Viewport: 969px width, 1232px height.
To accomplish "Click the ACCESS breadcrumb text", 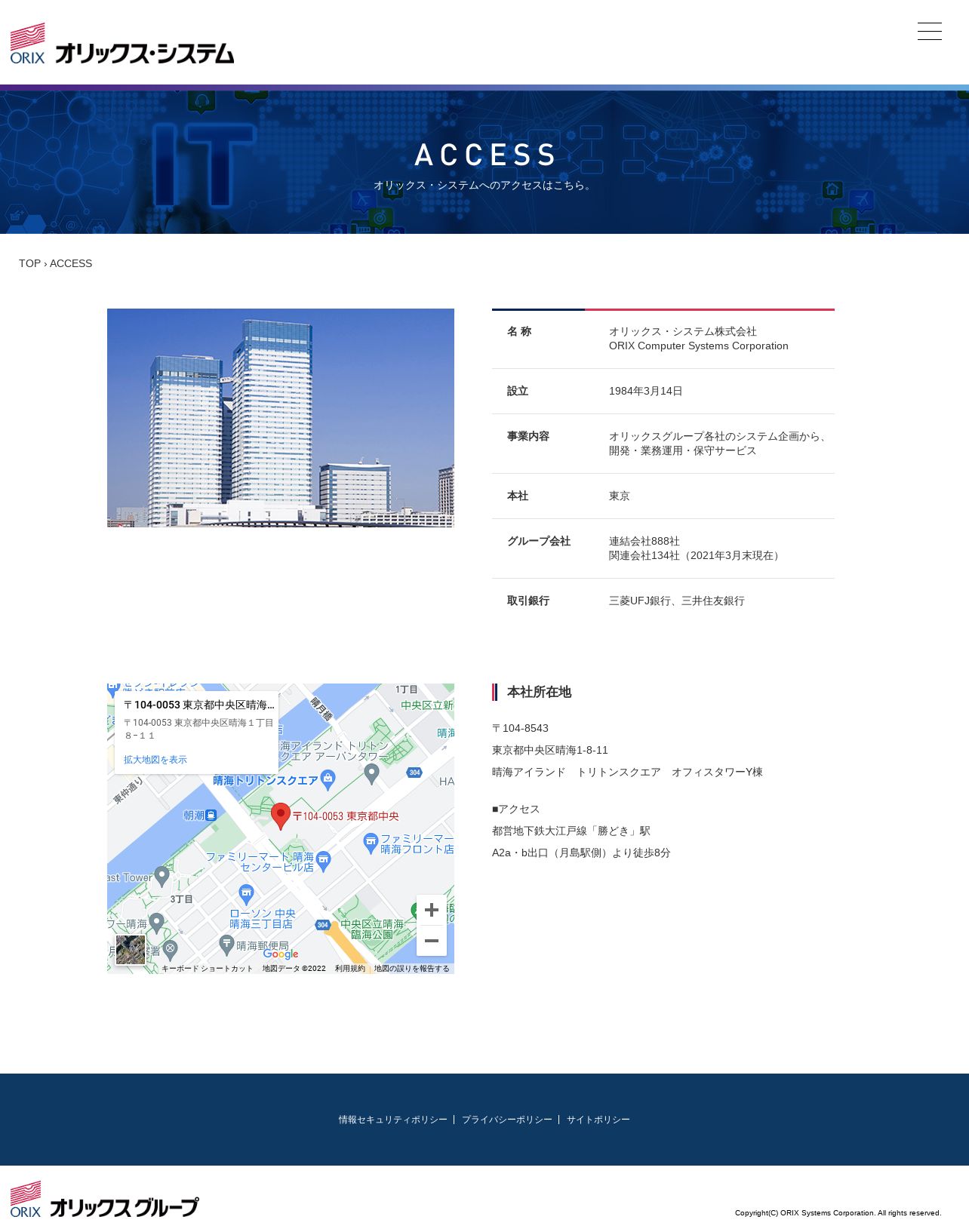I will pyautogui.click(x=71, y=263).
